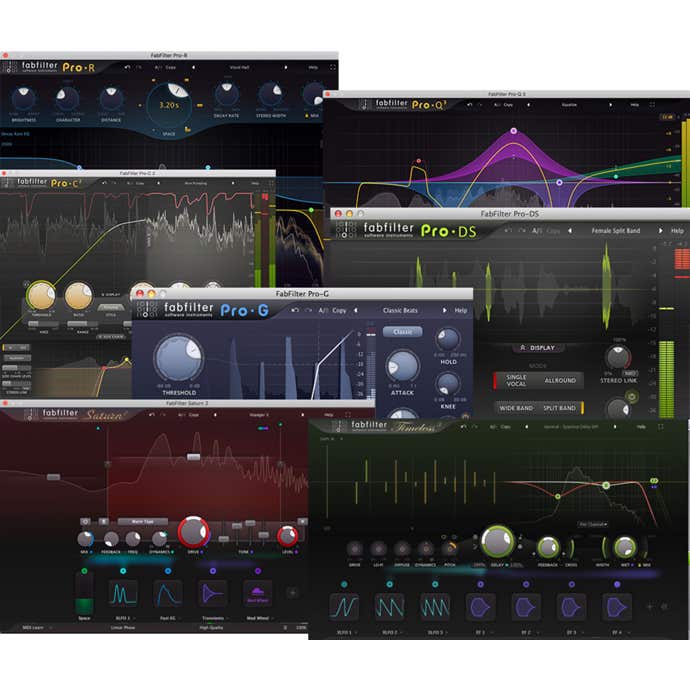Go to previous preset in Pro-DS
This screenshot has width=690, height=690.
click(x=570, y=231)
